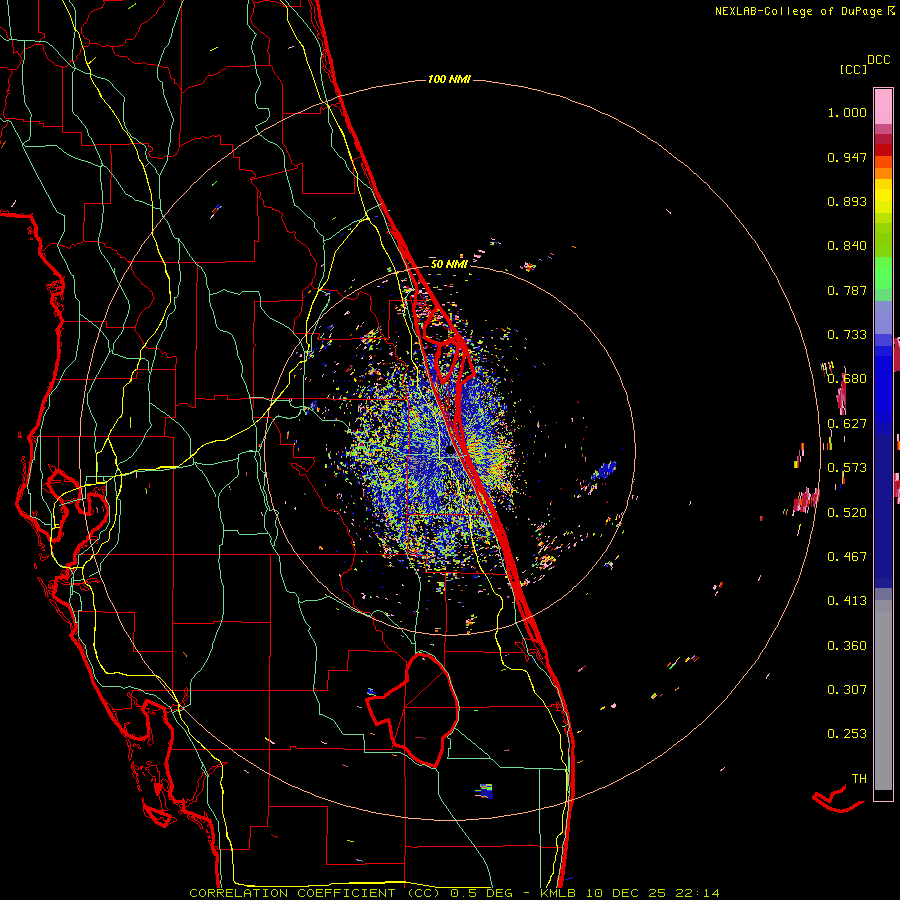This screenshot has height=900, width=900.
Task: Select the 0.627 legend value
Action: [847, 424]
